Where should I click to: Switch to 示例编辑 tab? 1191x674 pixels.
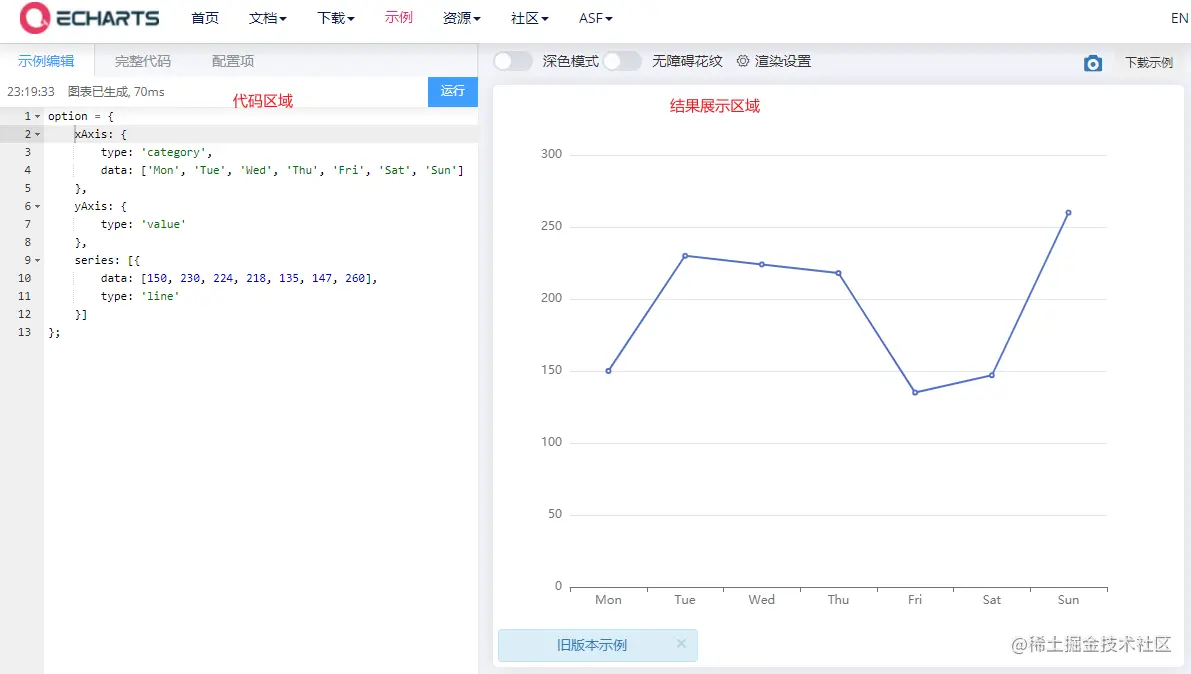[x=46, y=61]
